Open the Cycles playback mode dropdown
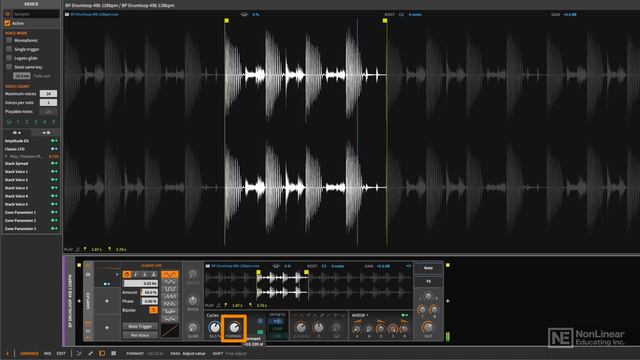The width and height of the screenshot is (640, 360). pyautogui.click(x=213, y=315)
